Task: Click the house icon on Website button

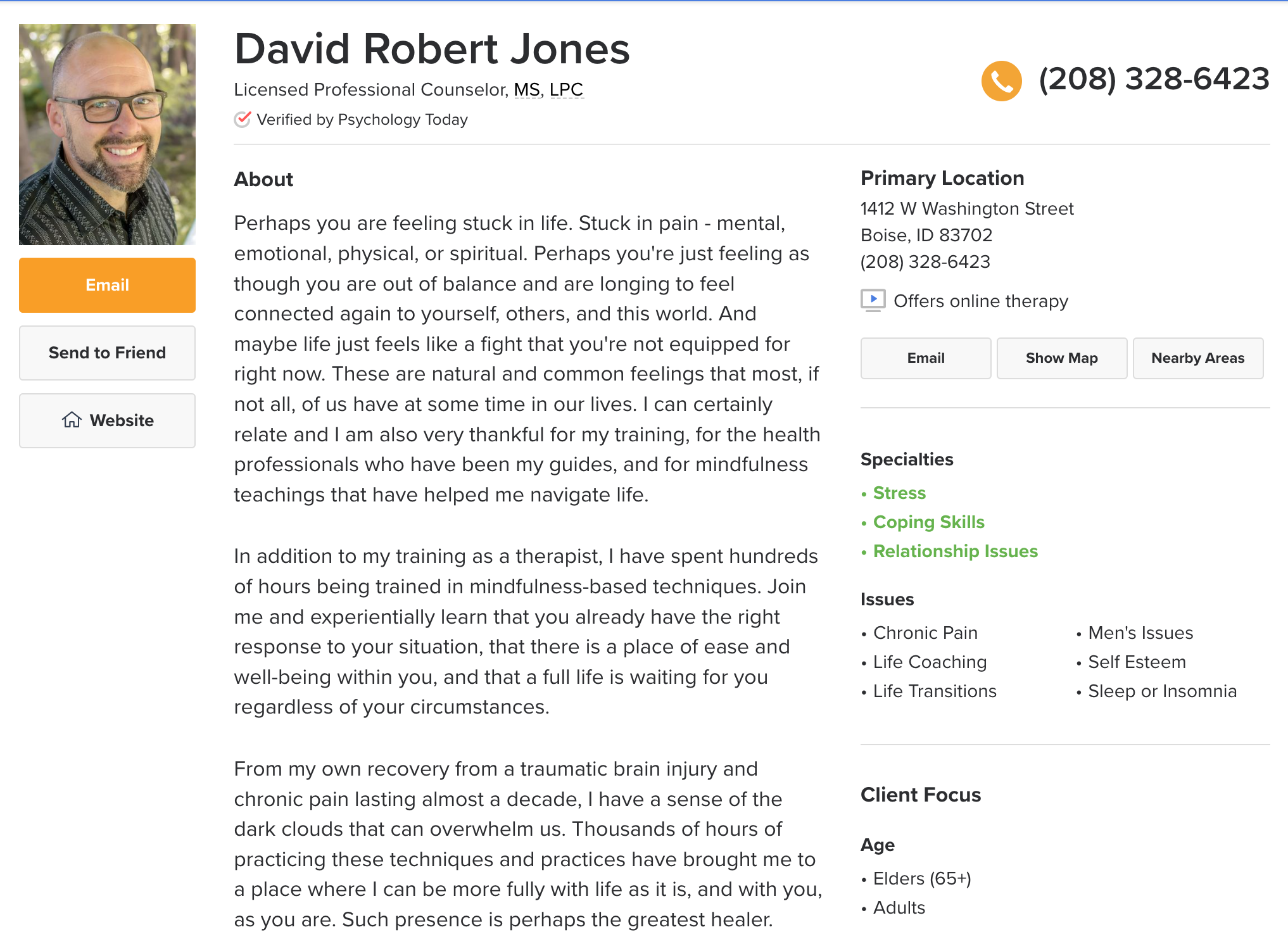Action: (x=72, y=420)
